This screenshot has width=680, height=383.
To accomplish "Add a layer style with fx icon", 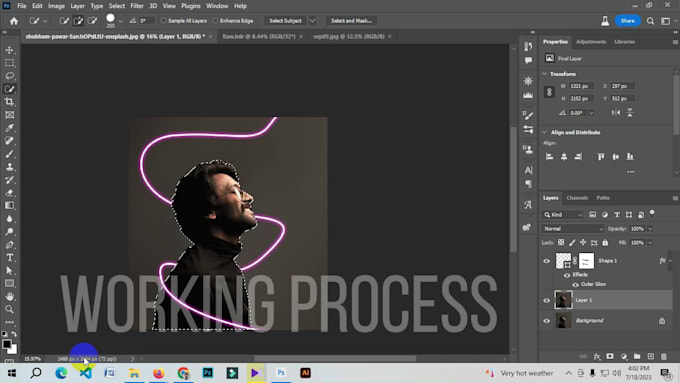I will 597,357.
